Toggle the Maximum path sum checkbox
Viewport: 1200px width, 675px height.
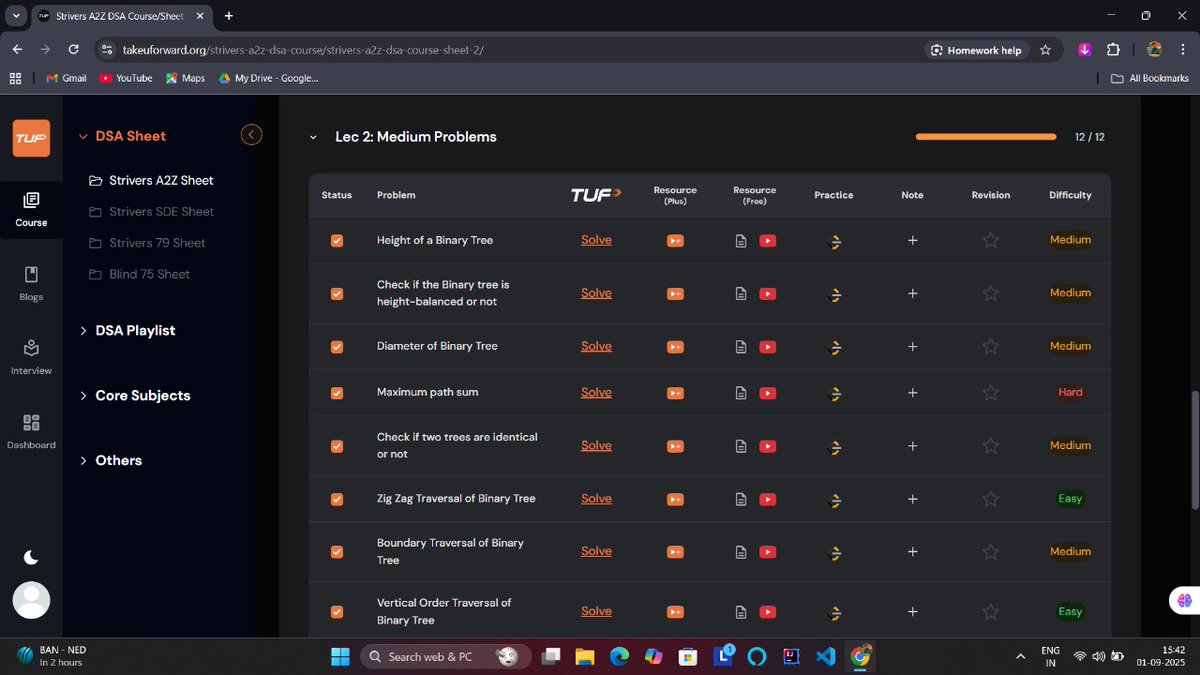(x=337, y=393)
